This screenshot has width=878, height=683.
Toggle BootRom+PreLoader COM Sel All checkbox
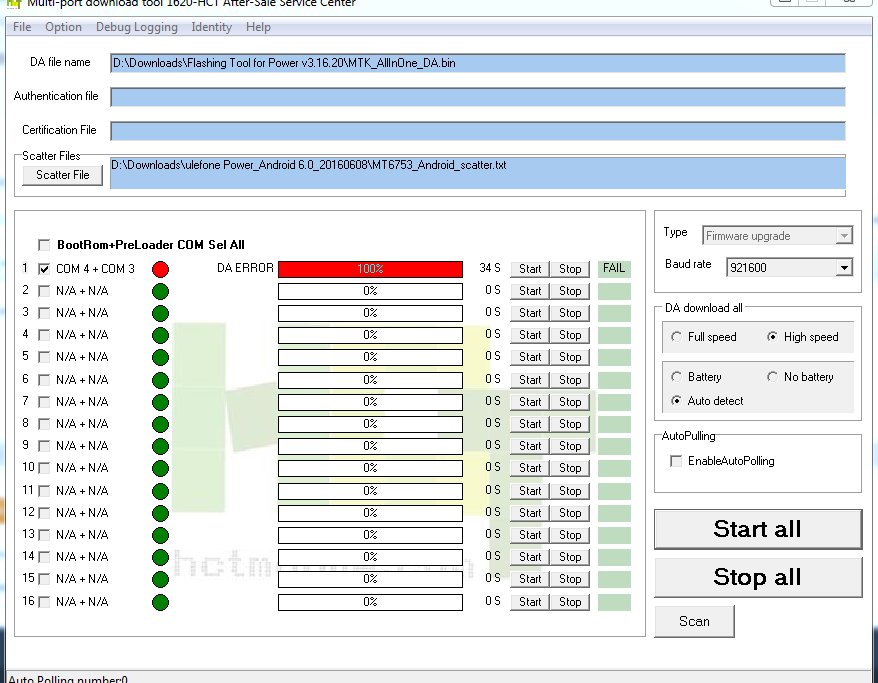tap(44, 245)
